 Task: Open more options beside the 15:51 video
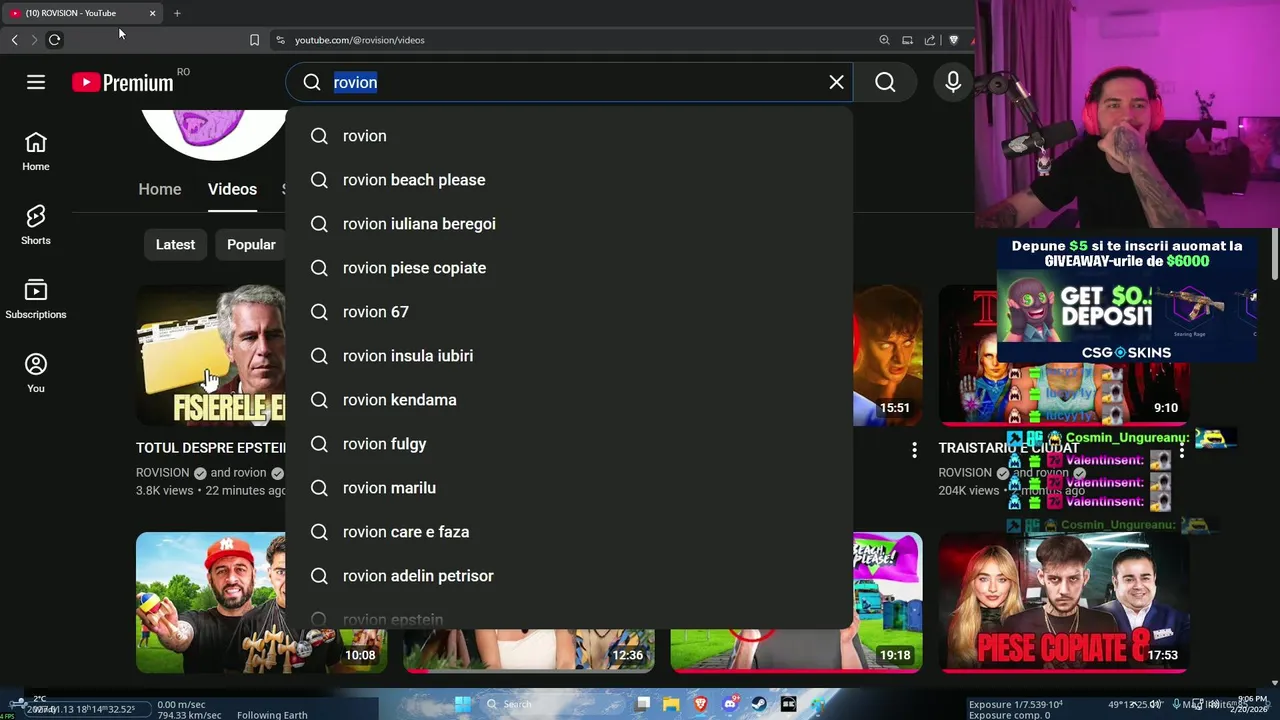[914, 451]
